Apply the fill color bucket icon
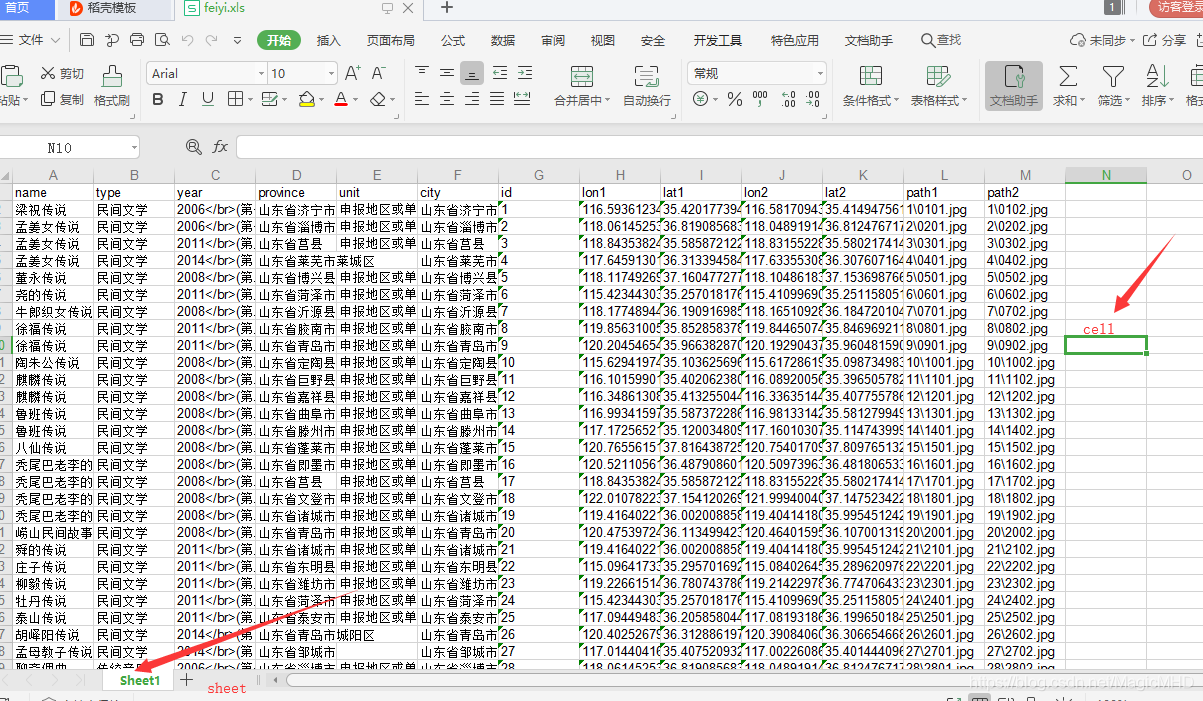The height and width of the screenshot is (701, 1203). tap(306, 100)
